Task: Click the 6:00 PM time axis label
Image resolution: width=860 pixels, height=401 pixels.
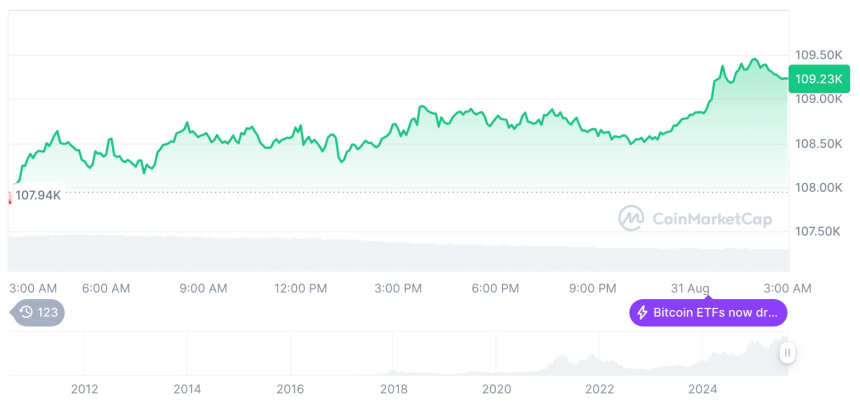Action: [495, 288]
